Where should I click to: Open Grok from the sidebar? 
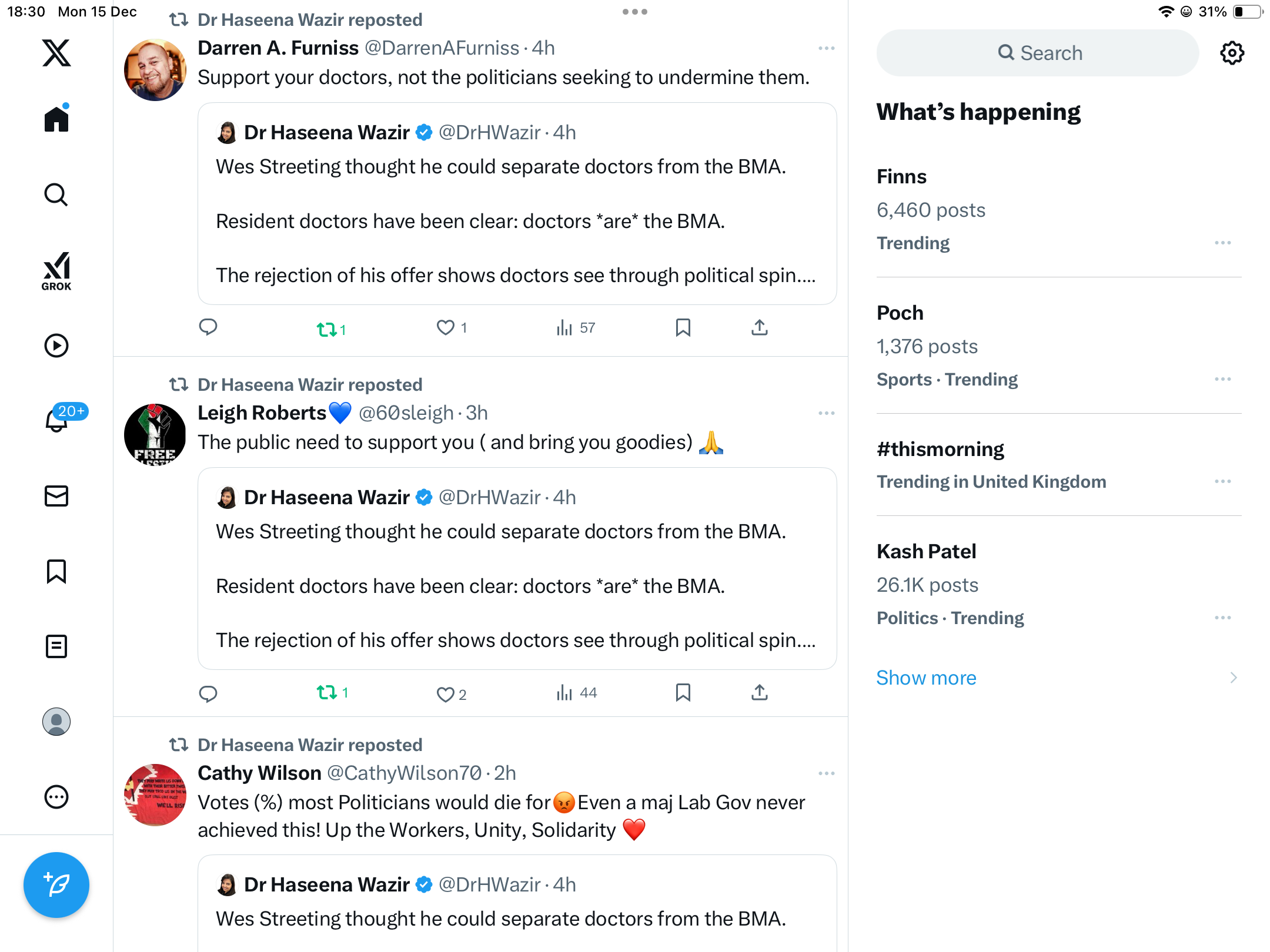click(56, 271)
